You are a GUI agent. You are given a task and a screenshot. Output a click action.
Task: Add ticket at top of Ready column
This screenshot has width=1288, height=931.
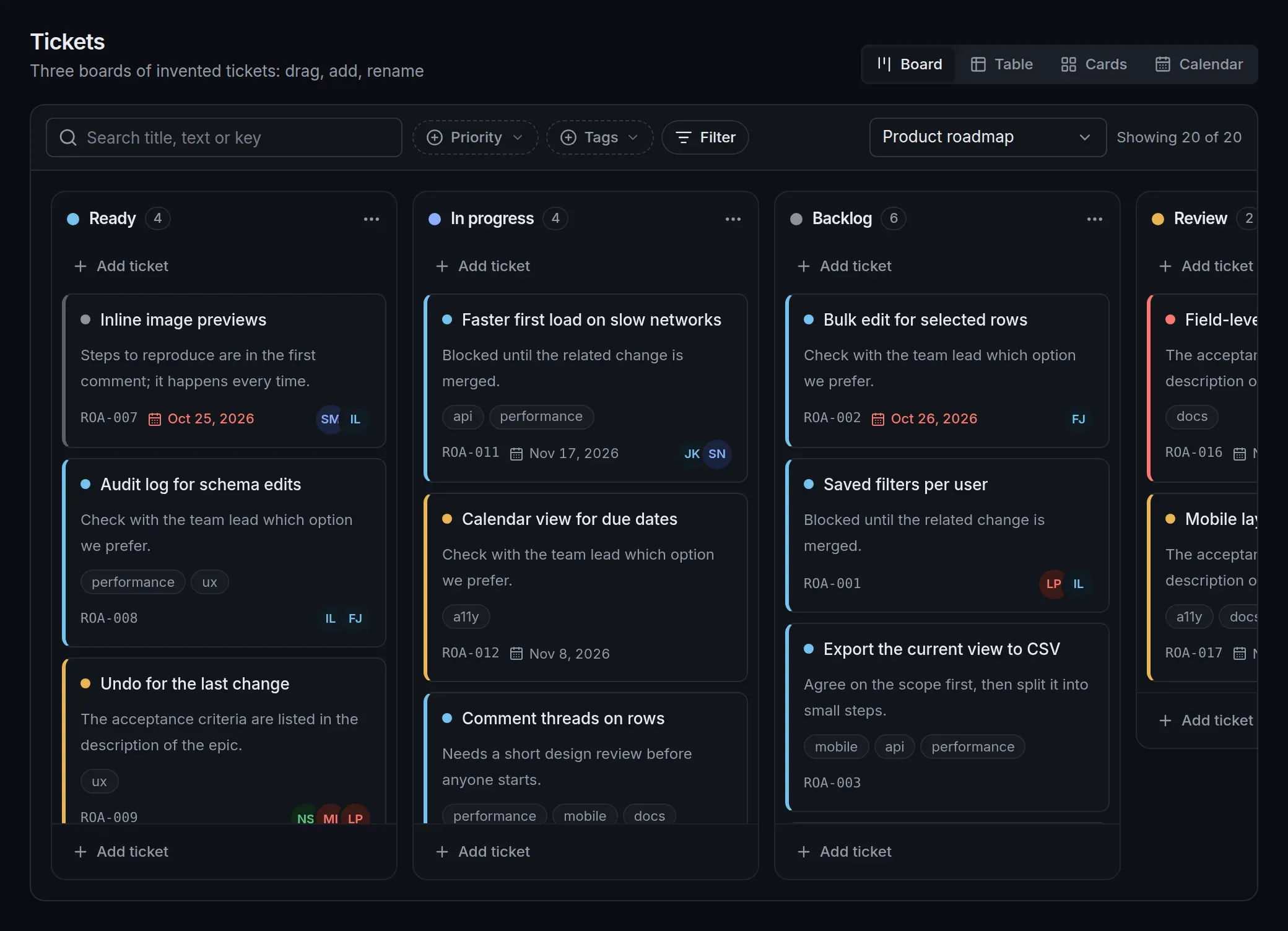click(224, 266)
